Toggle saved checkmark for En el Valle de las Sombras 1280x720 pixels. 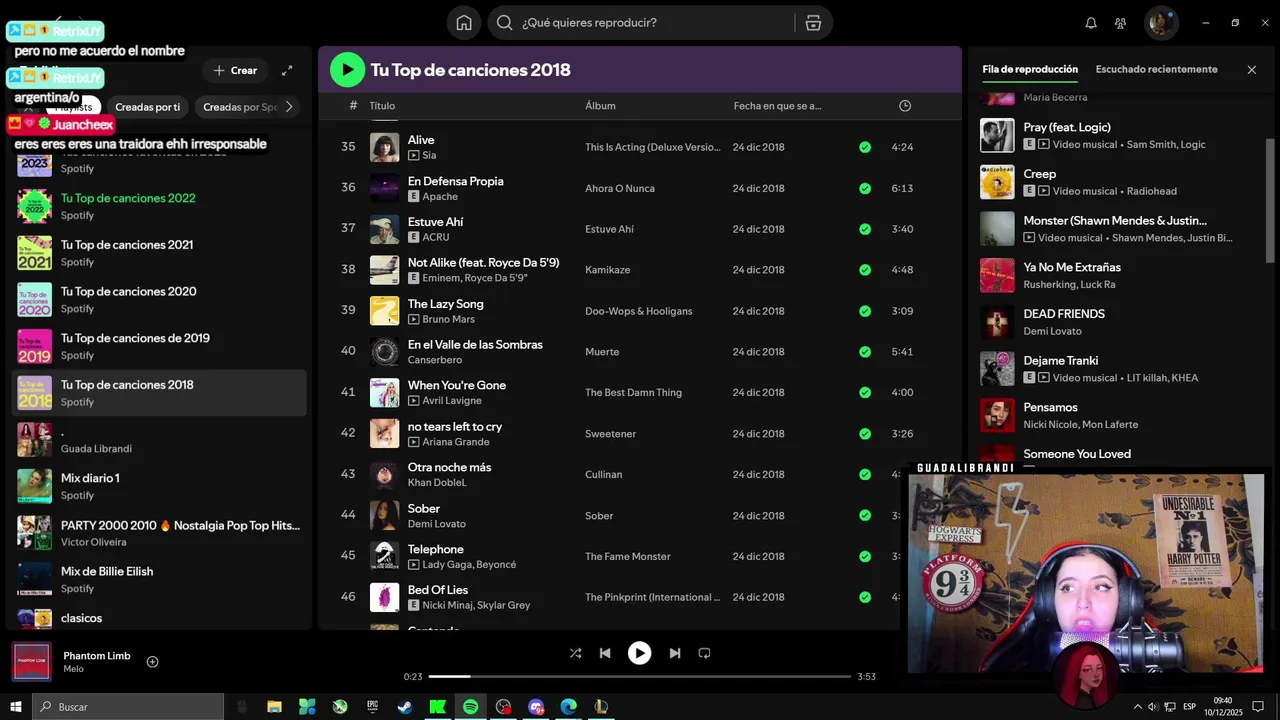point(865,352)
